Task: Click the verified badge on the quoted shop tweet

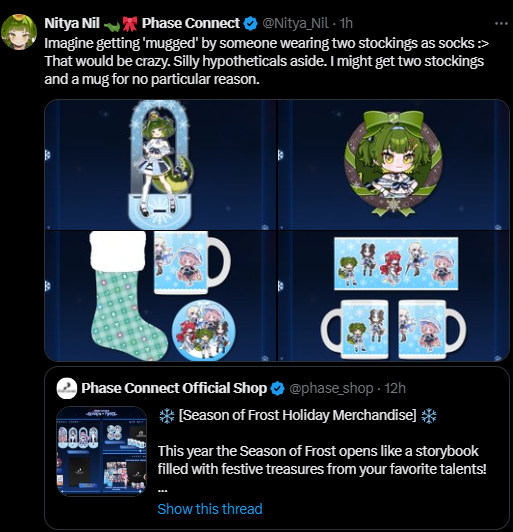Action: (278, 388)
